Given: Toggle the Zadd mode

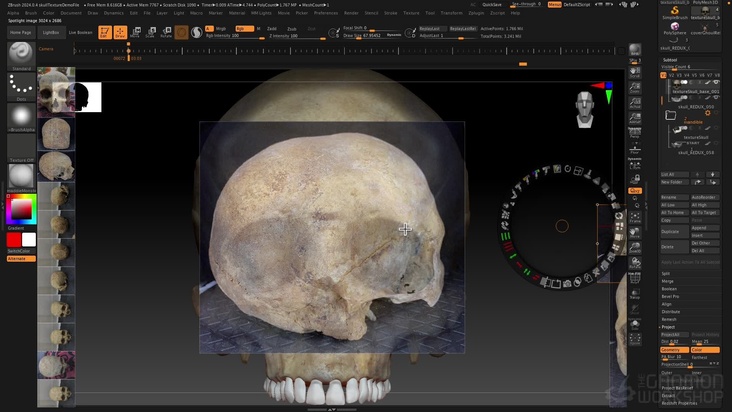Looking at the screenshot, I should [272, 28].
